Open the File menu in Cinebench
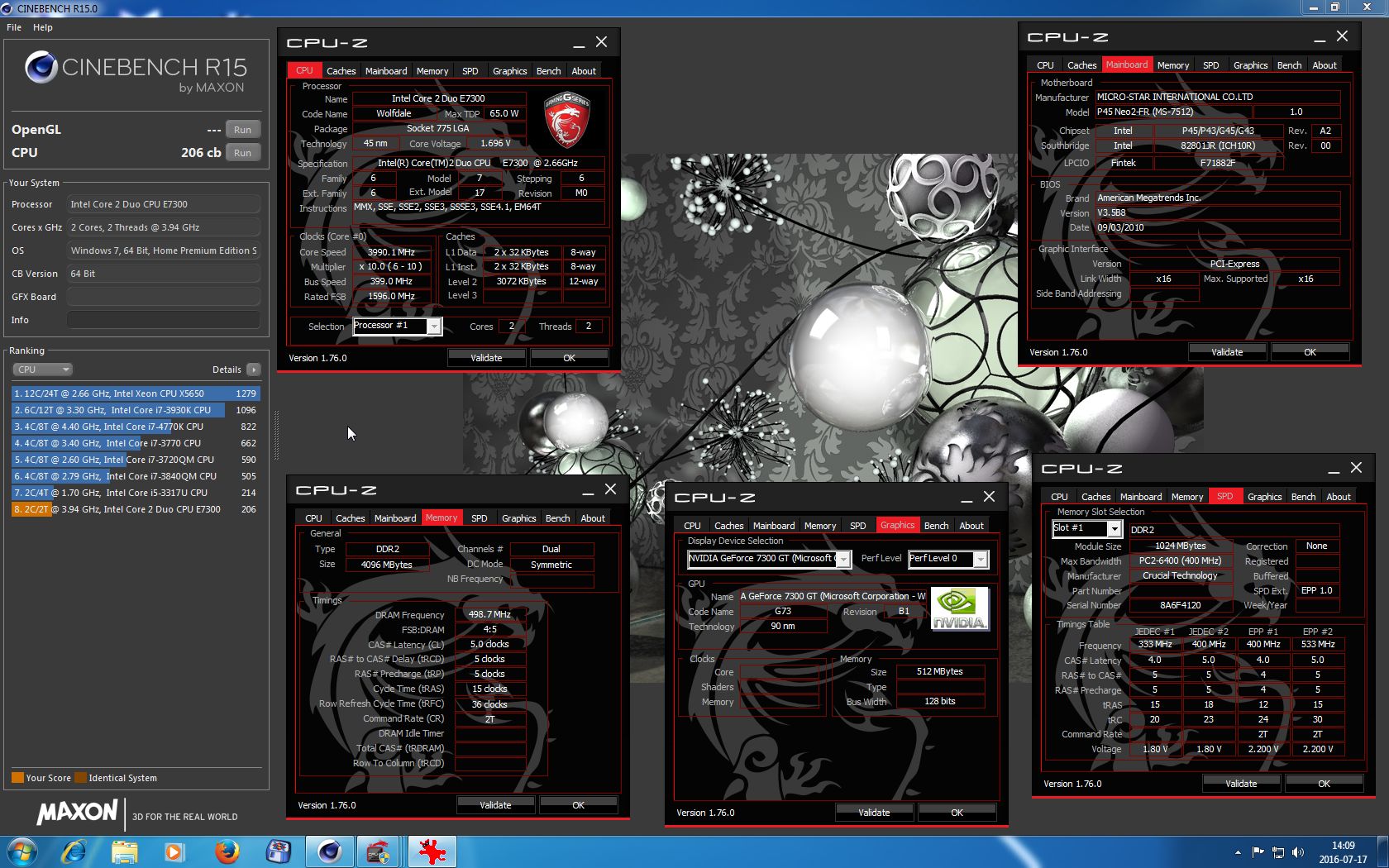 coord(14,27)
